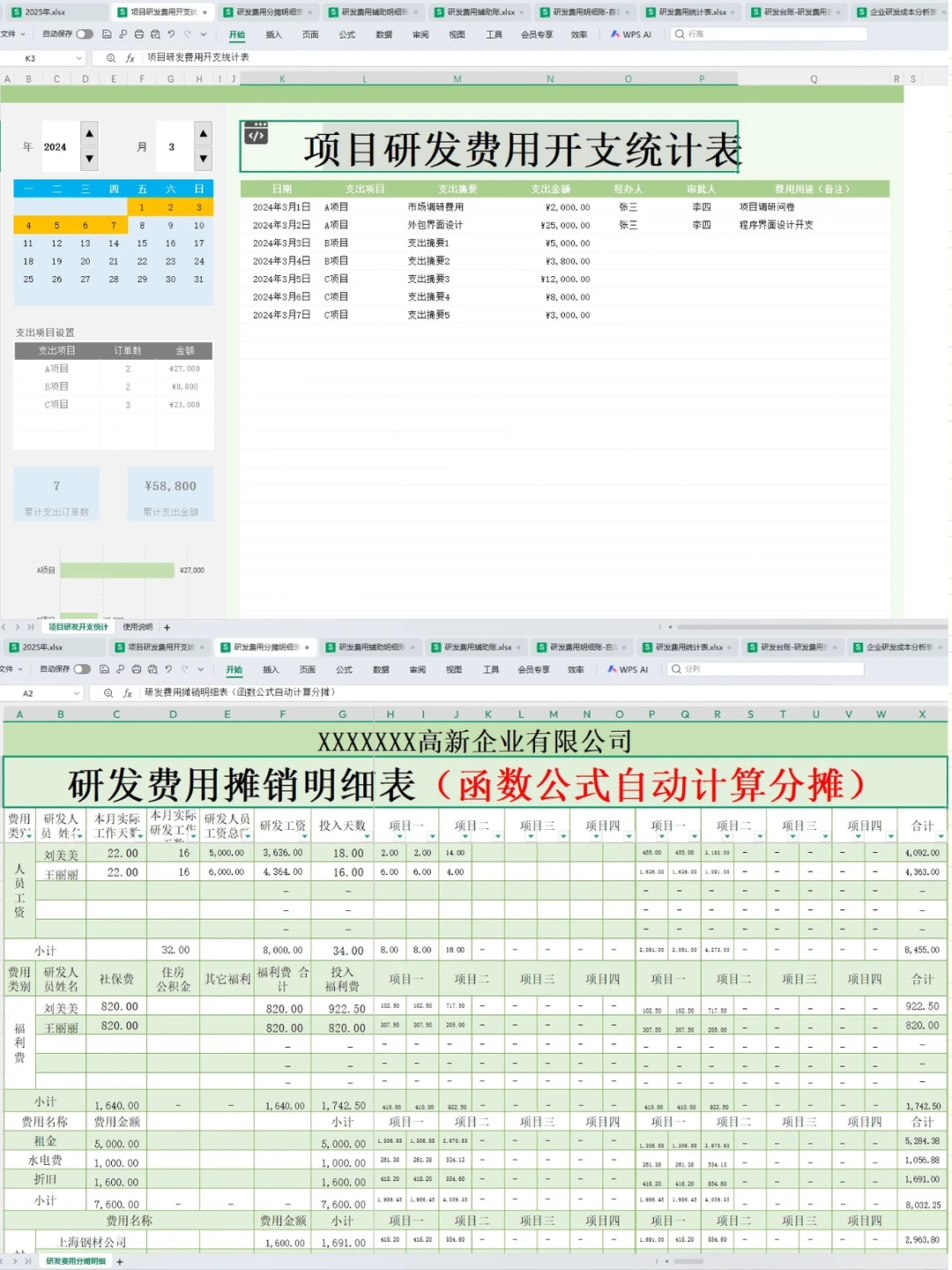This screenshot has height=1270, width=952.
Task: Toggle AutoSave in the lower WPS window
Action: (x=82, y=668)
